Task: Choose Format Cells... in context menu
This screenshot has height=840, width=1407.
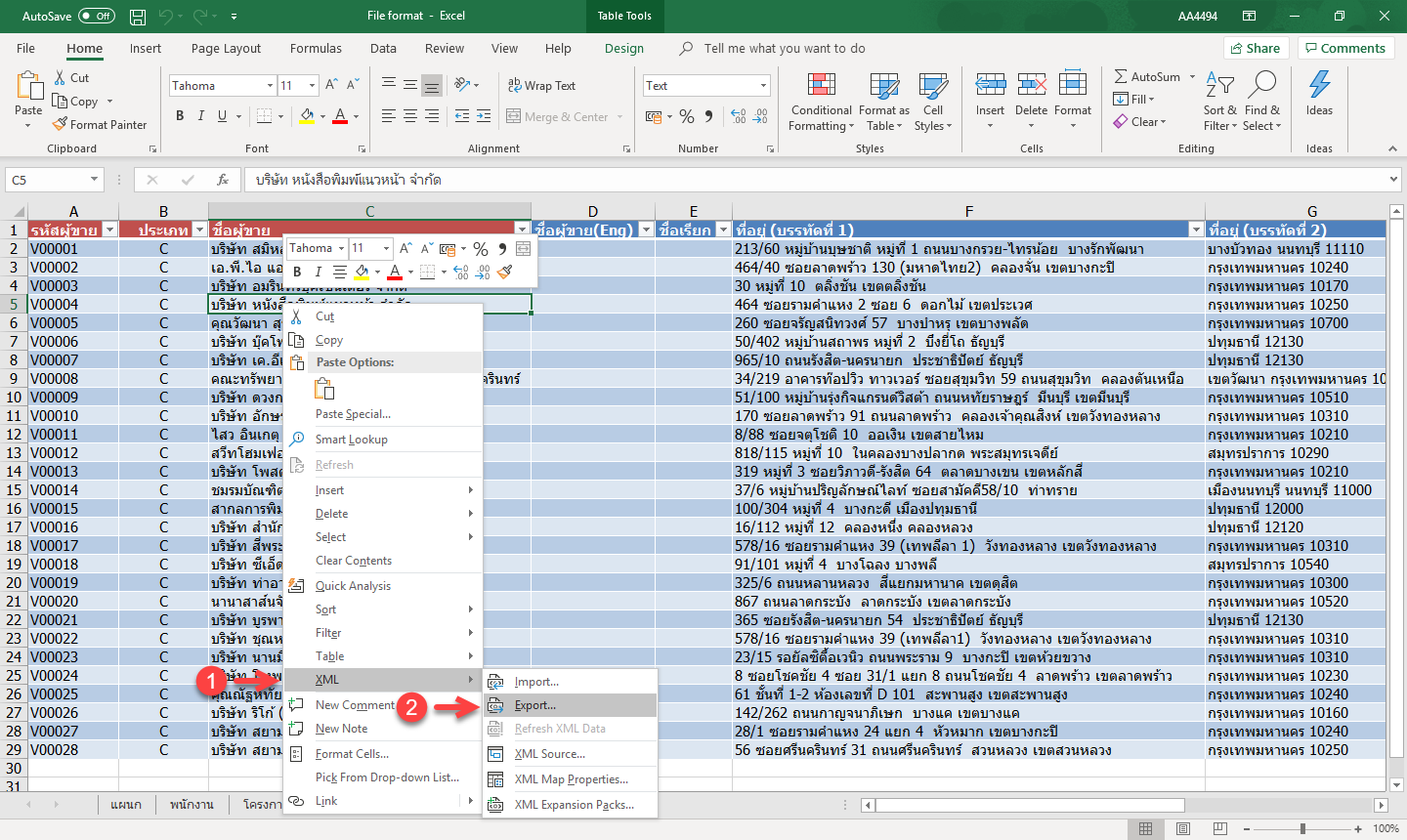Action: click(x=383, y=754)
